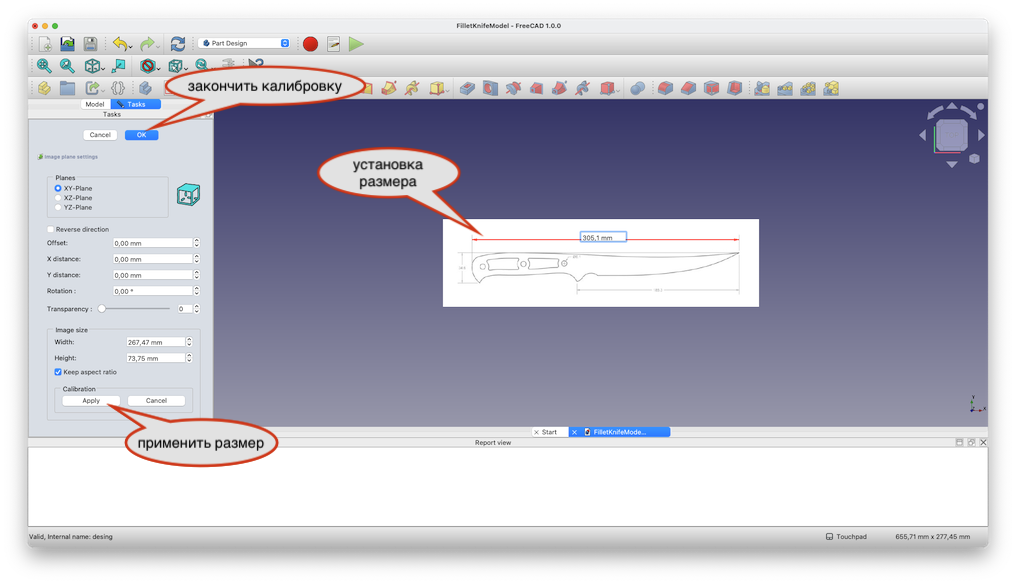Click the Refresh/recompute icon
This screenshot has height=584, width=1016.
(178, 44)
